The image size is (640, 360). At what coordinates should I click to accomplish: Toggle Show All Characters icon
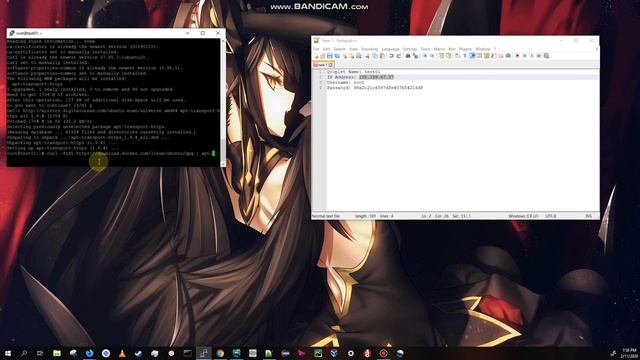[465, 56]
